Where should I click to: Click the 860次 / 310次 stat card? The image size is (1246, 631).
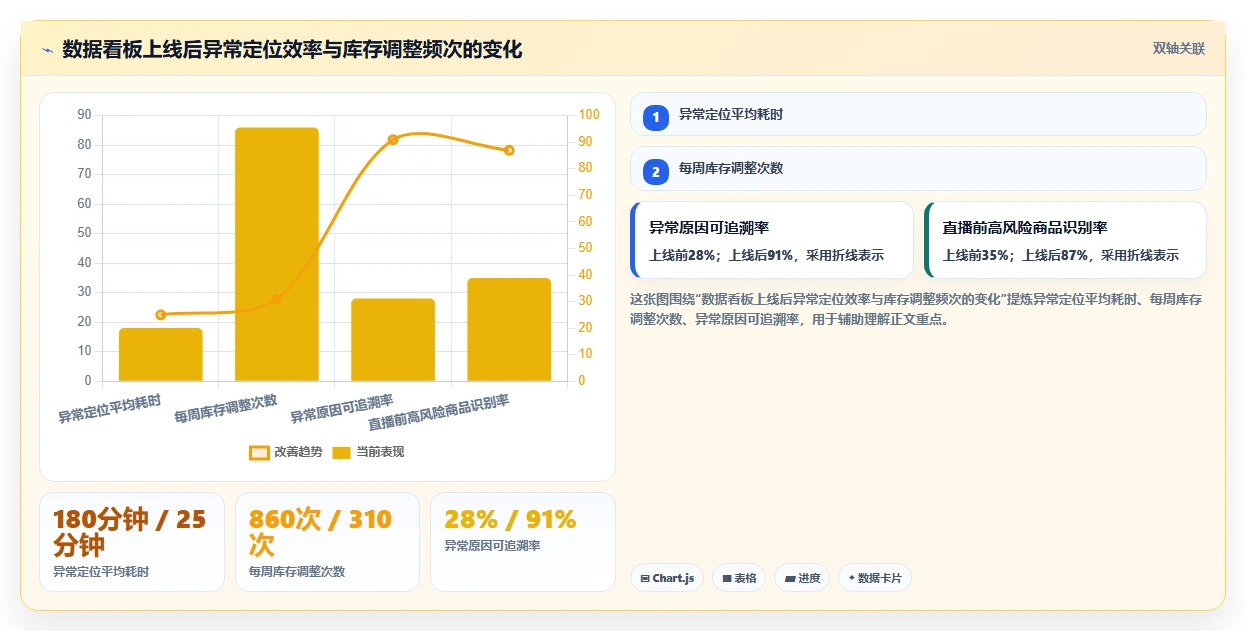pos(327,542)
